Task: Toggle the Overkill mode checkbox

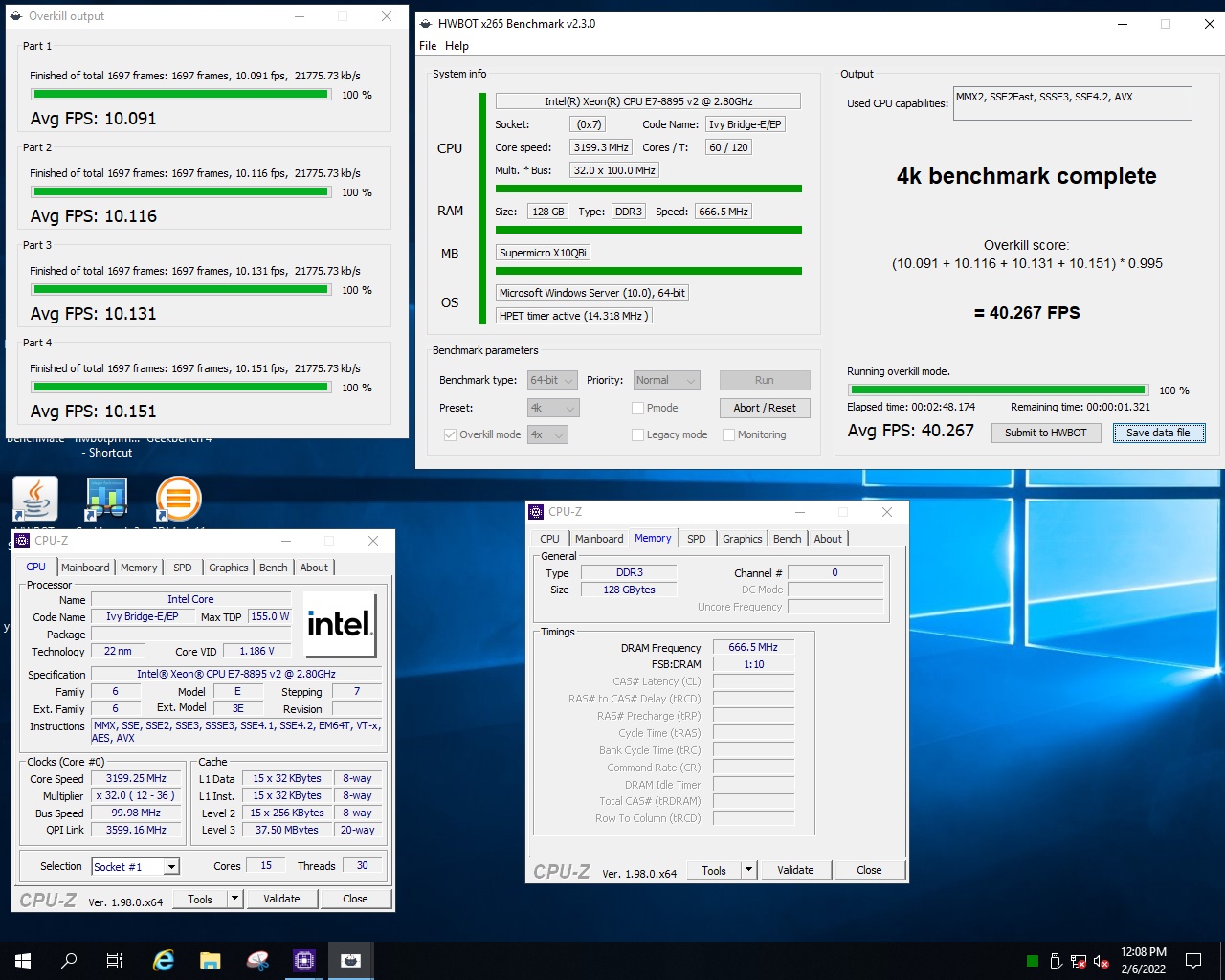Action: 450,434
